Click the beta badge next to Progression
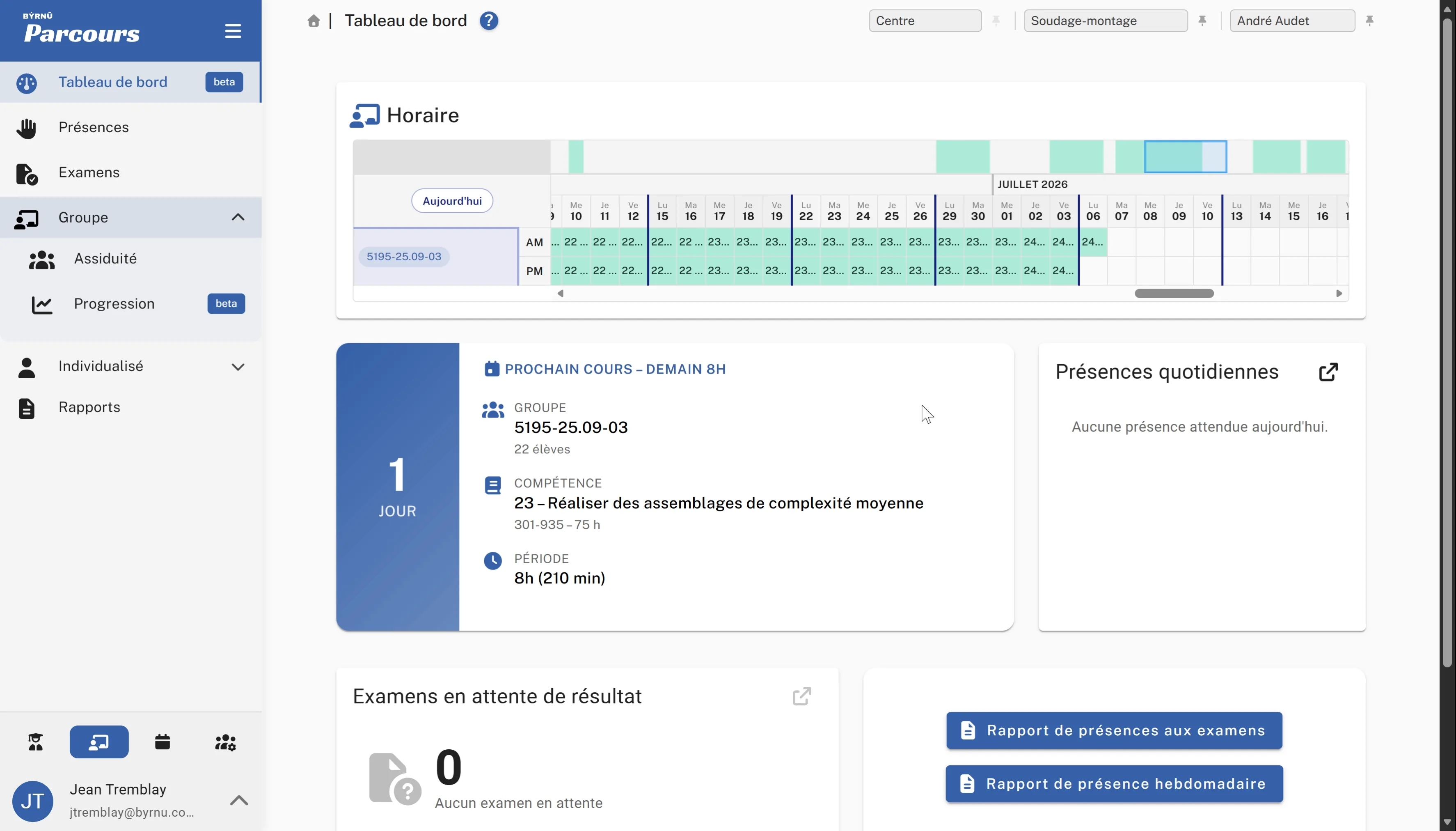 tap(226, 304)
